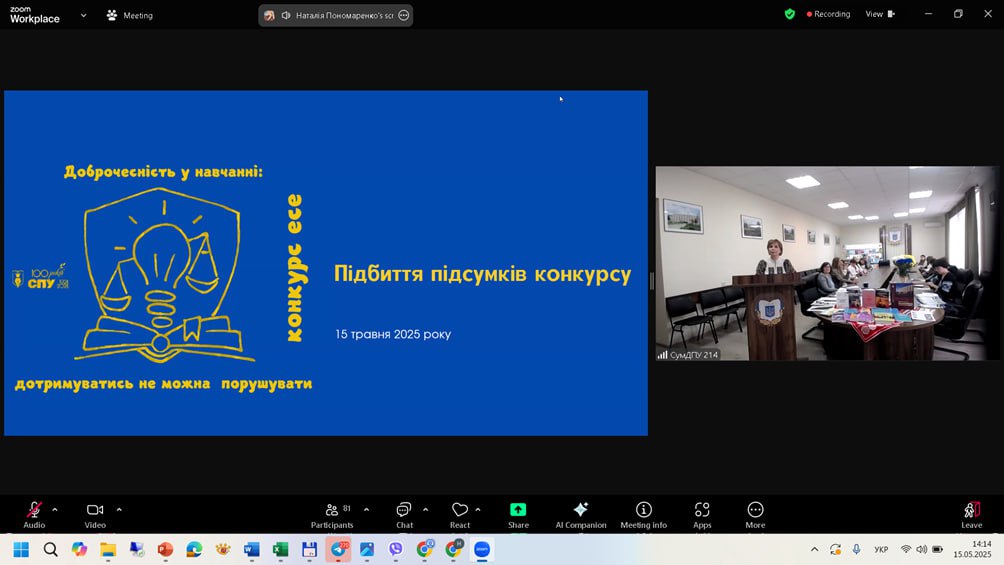This screenshot has width=1004, height=565.
Task: Expand the video options arrow
Action: (x=119, y=509)
